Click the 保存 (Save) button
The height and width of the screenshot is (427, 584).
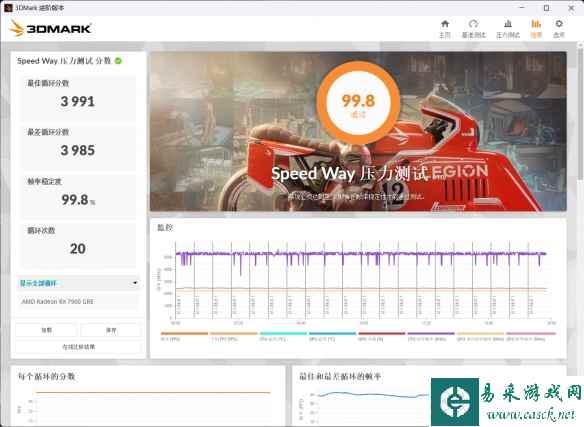[x=111, y=330]
